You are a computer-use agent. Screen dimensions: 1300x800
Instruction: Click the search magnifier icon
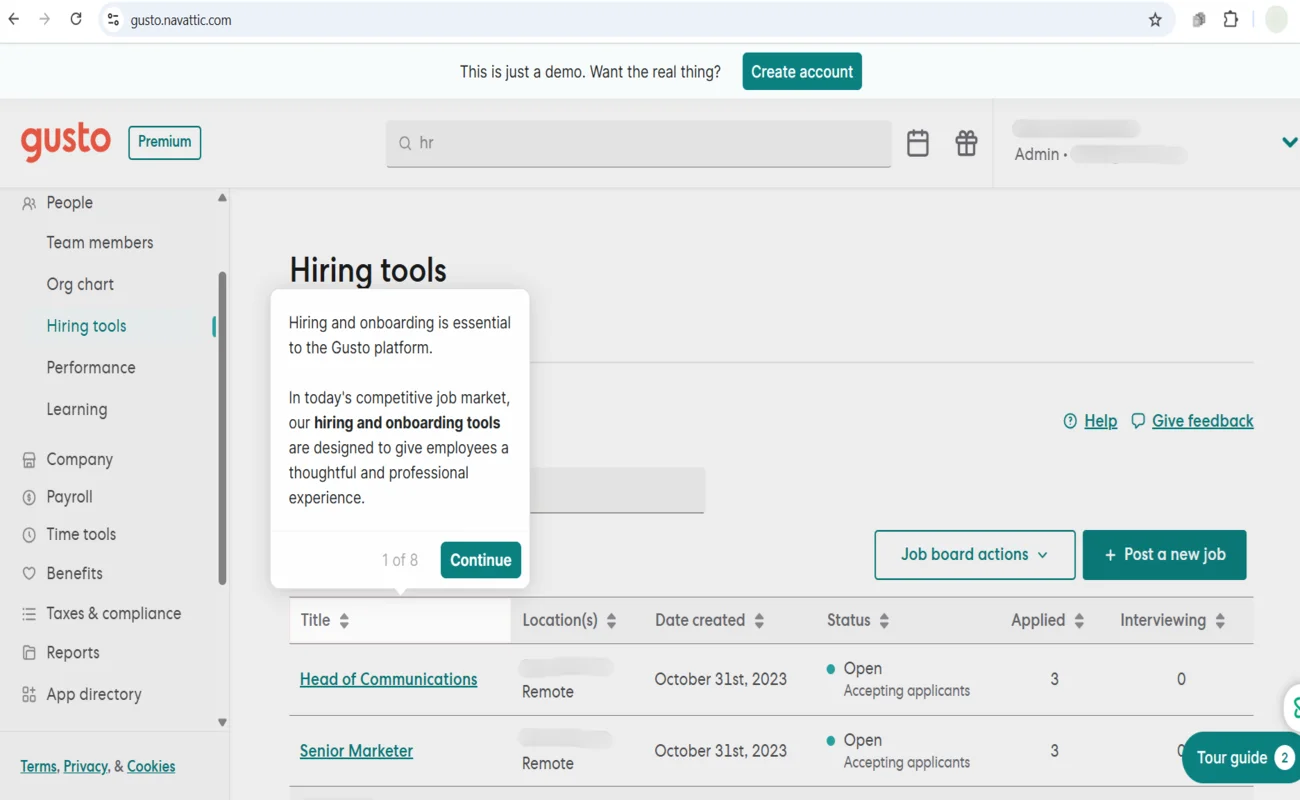point(405,144)
